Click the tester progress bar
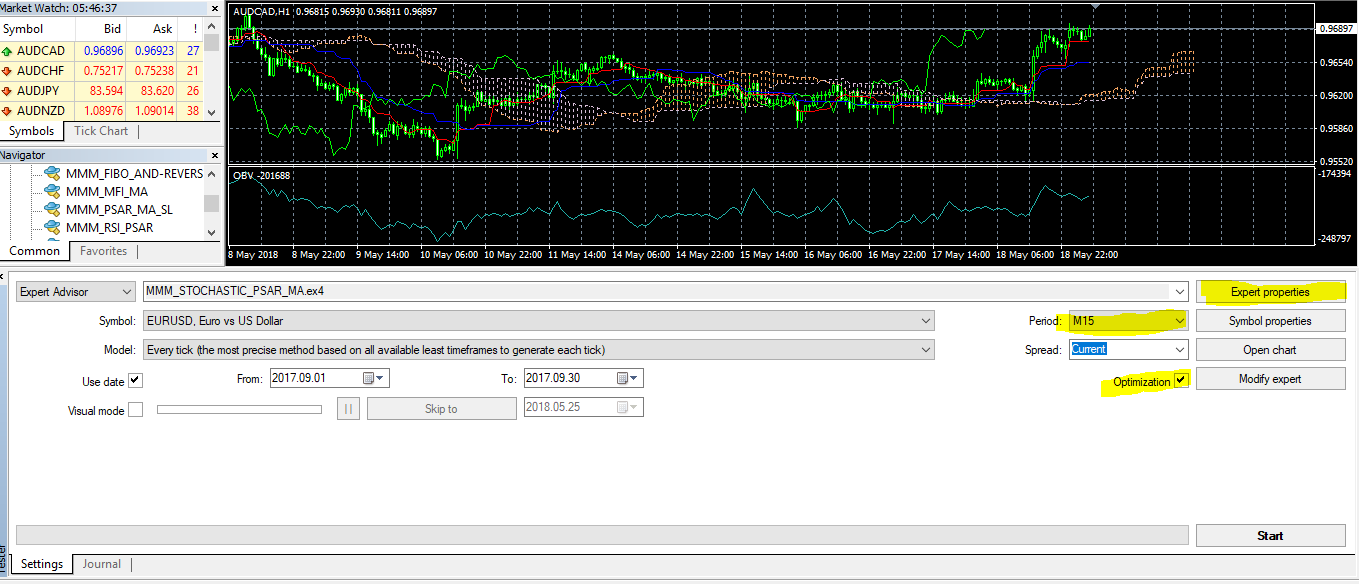Screen dimensions: 1359x584 click(x=603, y=535)
